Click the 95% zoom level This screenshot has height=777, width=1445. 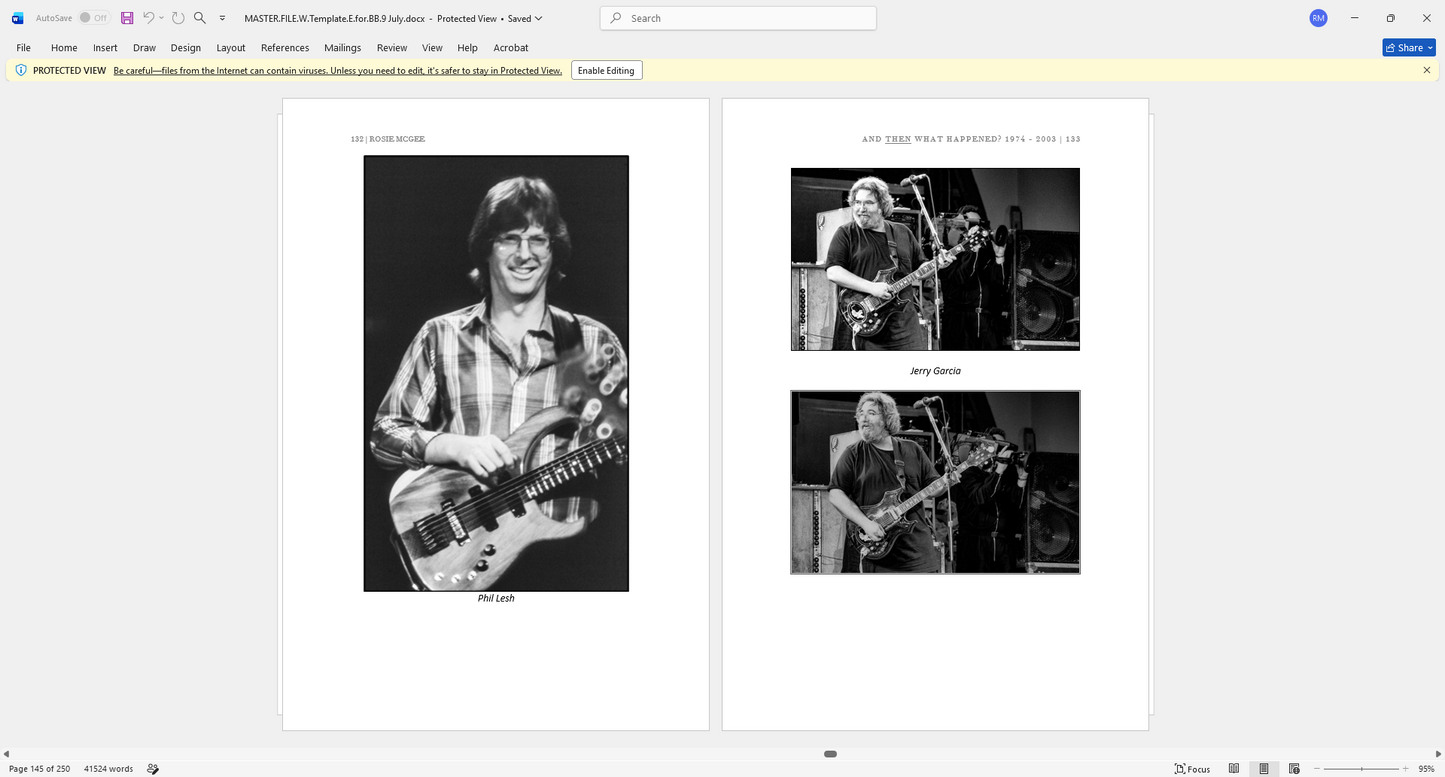point(1426,768)
